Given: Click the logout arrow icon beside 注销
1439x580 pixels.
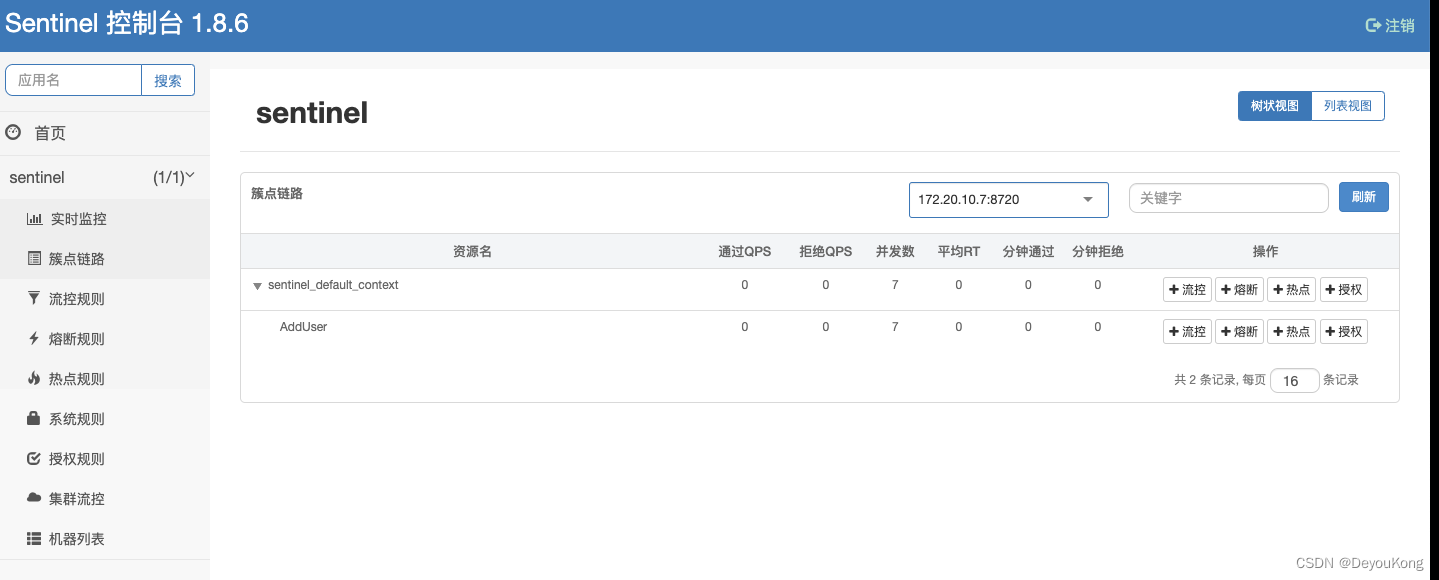Looking at the screenshot, I should pyautogui.click(x=1373, y=25).
